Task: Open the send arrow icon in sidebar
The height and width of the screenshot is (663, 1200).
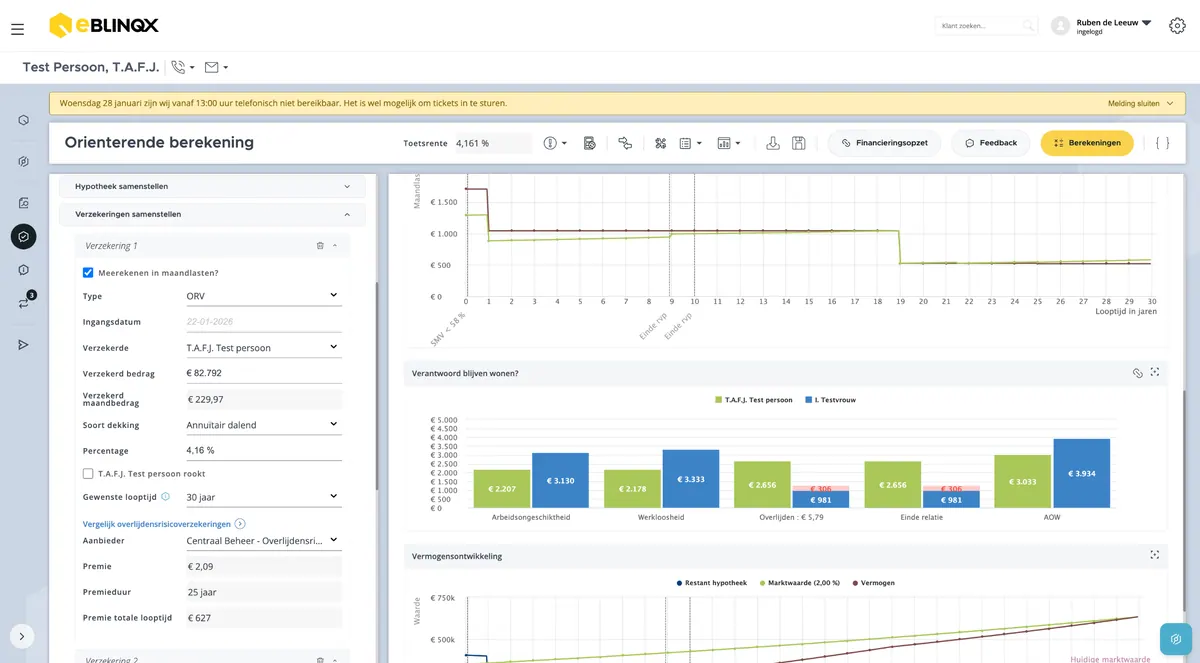Action: point(23,345)
